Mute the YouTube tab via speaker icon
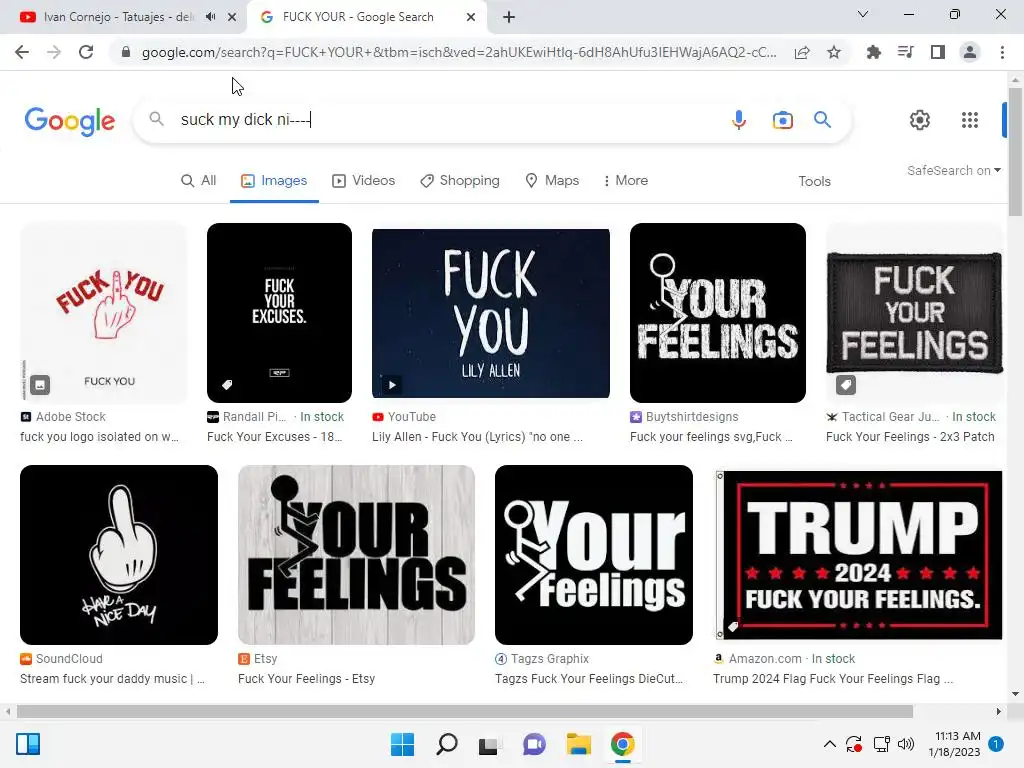The height and width of the screenshot is (768, 1024). [x=210, y=17]
